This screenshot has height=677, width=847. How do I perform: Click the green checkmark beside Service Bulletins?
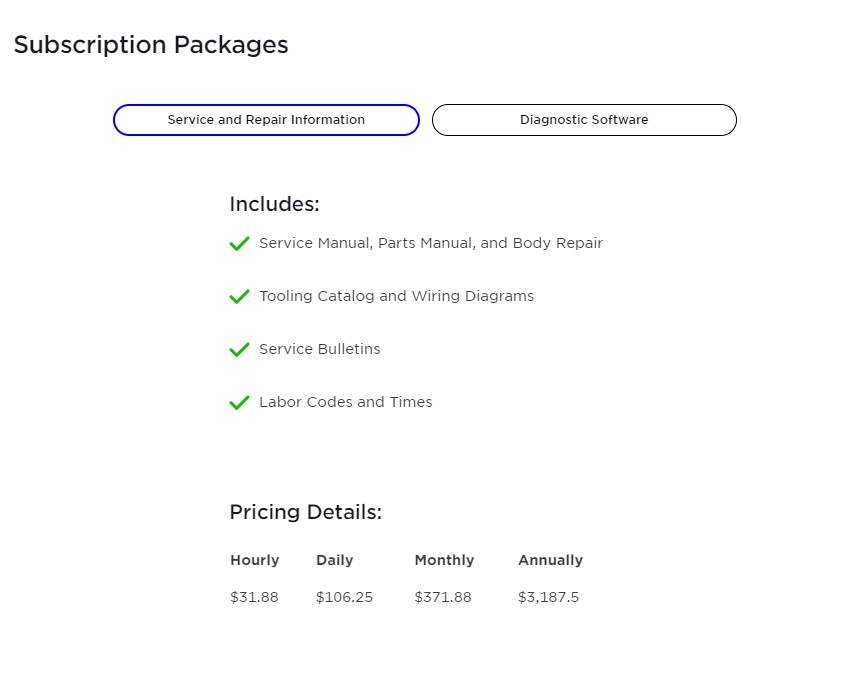click(239, 350)
